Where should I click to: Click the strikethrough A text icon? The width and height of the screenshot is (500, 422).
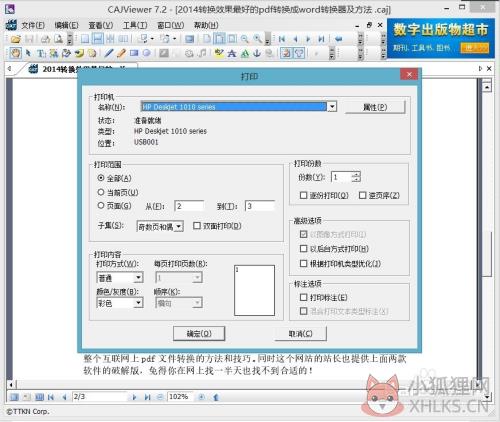click(x=232, y=53)
